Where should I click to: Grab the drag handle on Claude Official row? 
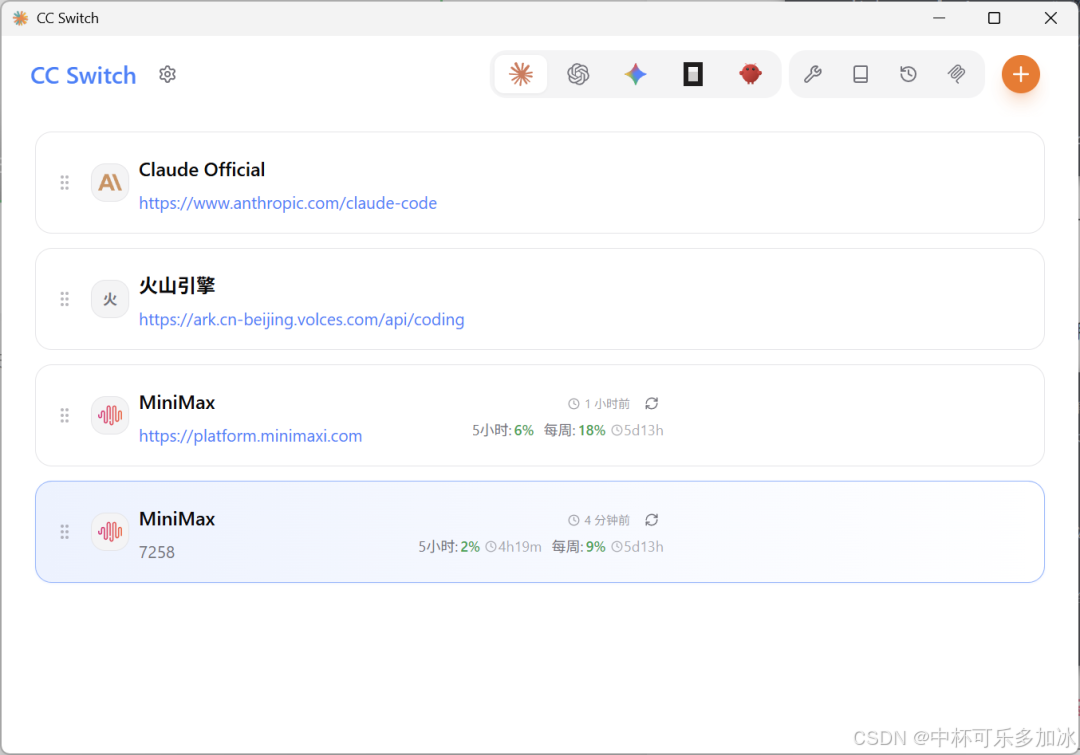pos(64,182)
